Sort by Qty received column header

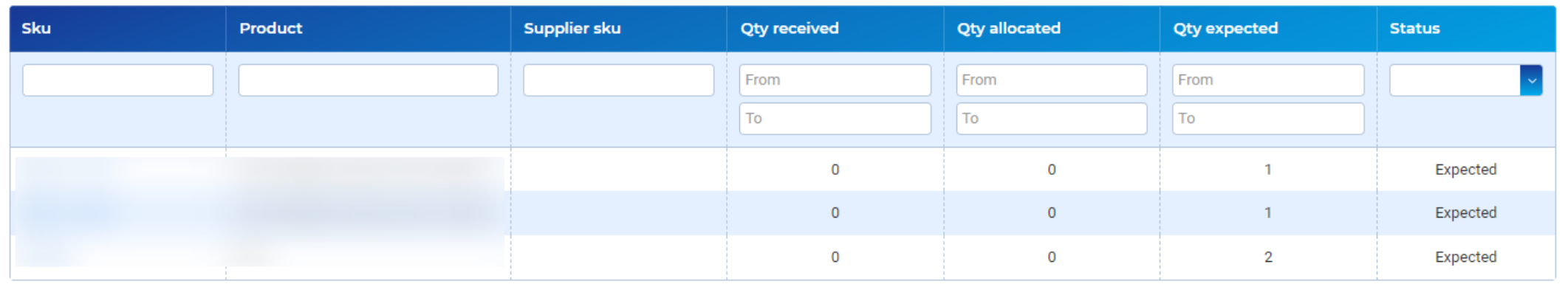pyautogui.click(x=790, y=29)
